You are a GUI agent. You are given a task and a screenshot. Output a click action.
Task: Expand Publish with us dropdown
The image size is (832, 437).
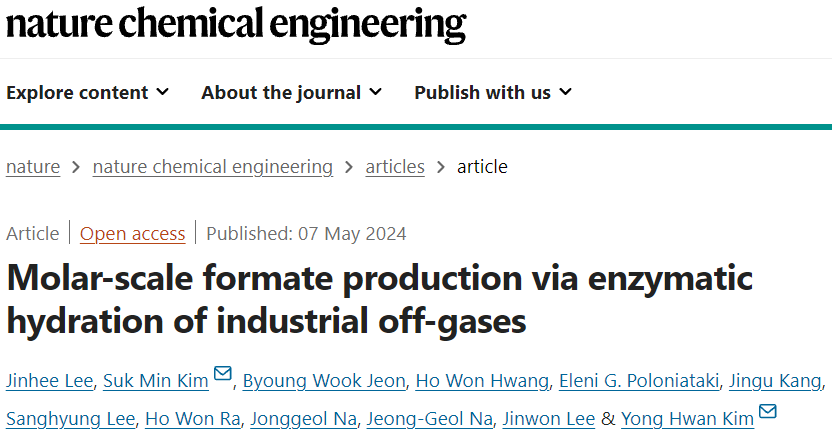(493, 92)
